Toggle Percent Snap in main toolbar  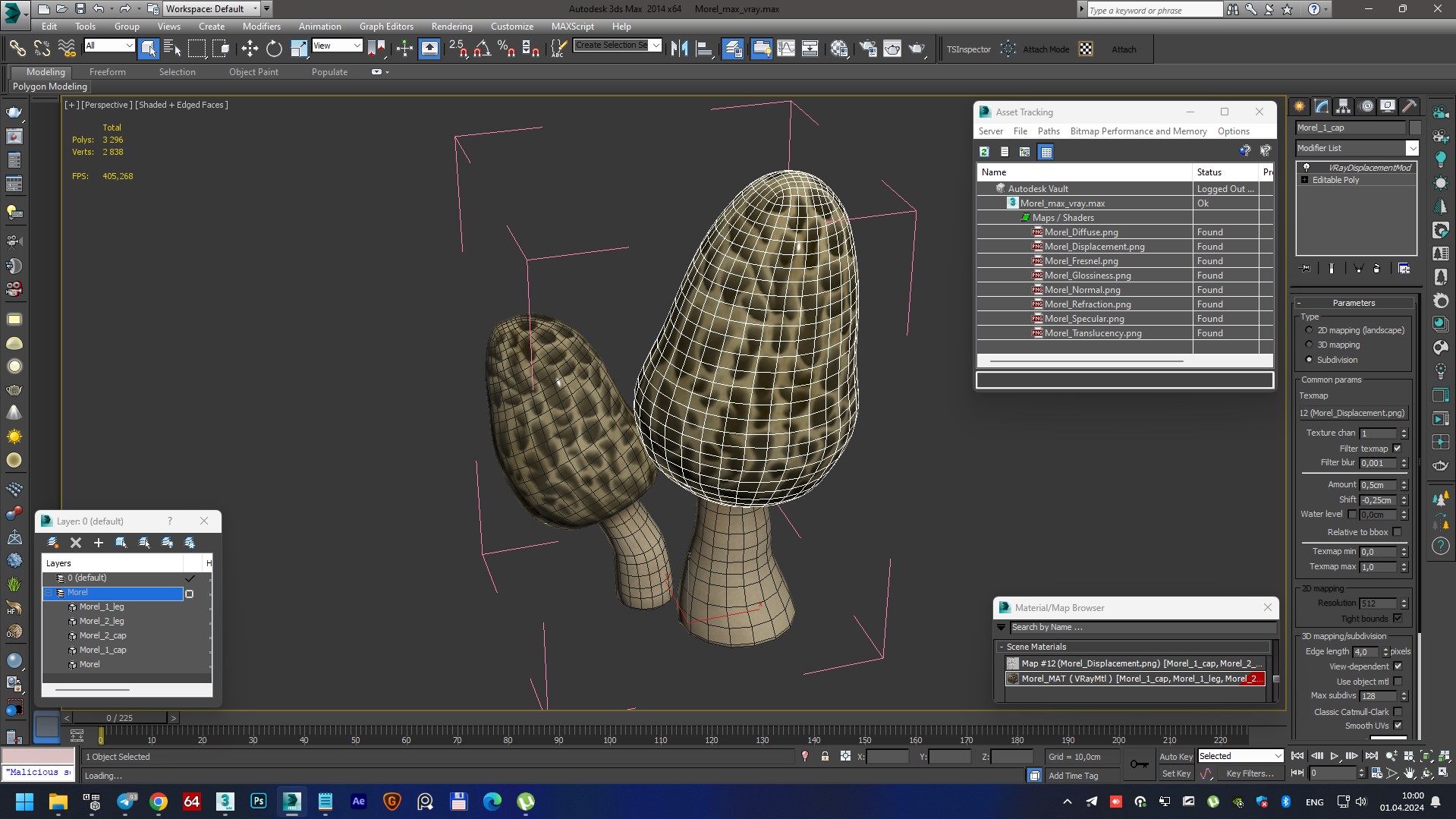[506, 49]
